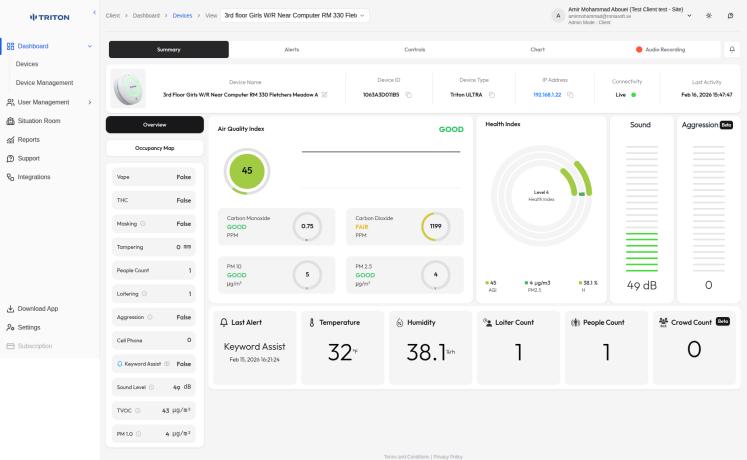Switch to the Occupancy Map view

(155, 148)
